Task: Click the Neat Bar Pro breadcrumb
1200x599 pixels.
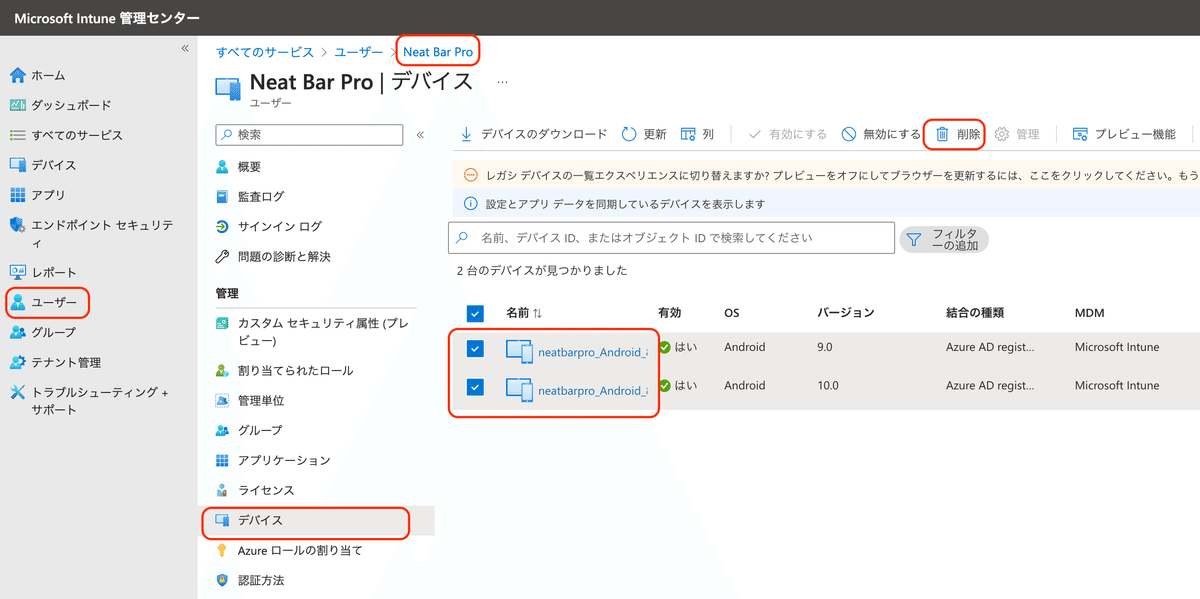Action: (438, 51)
